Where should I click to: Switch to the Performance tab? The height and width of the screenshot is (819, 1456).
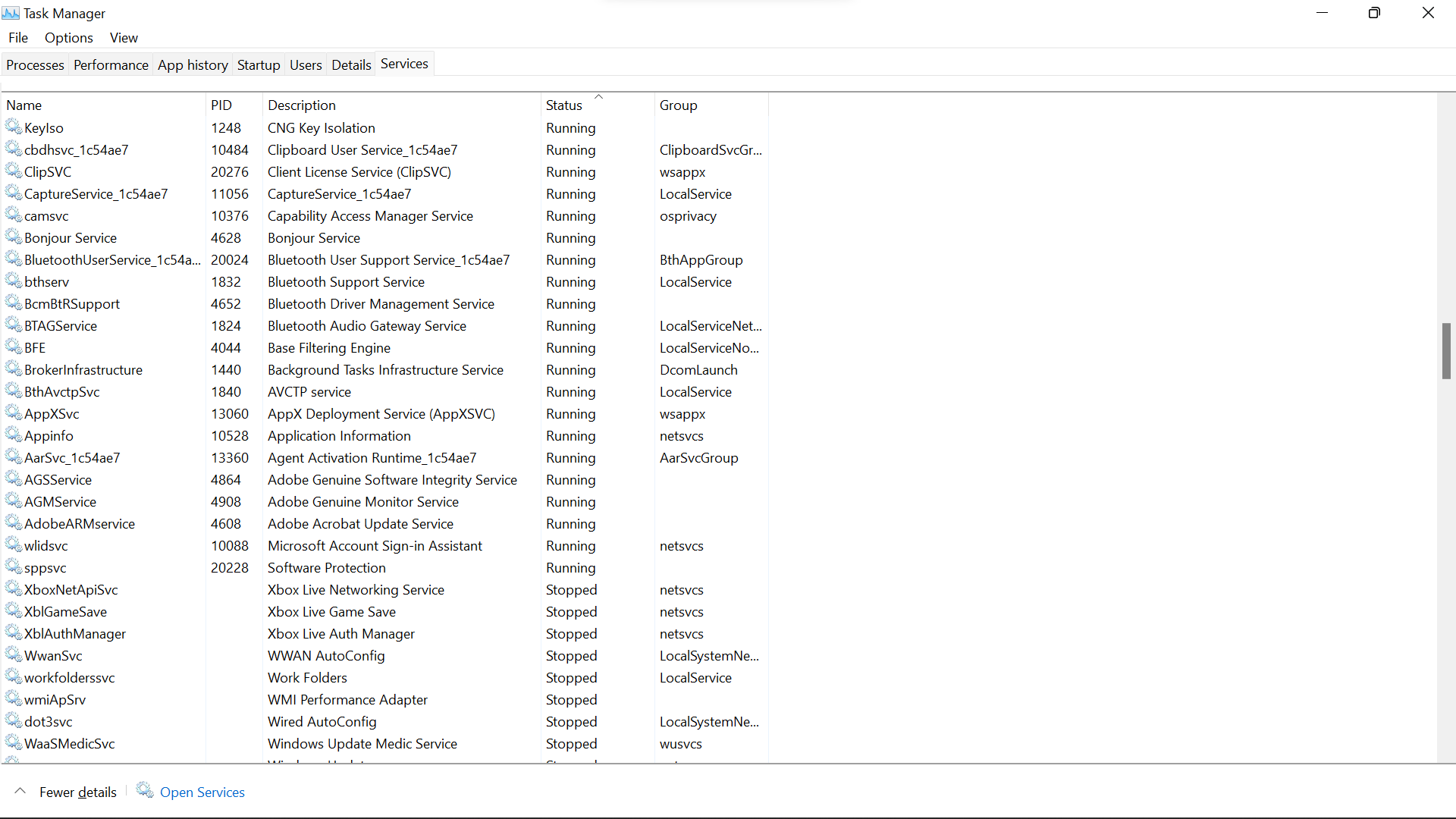(x=111, y=65)
